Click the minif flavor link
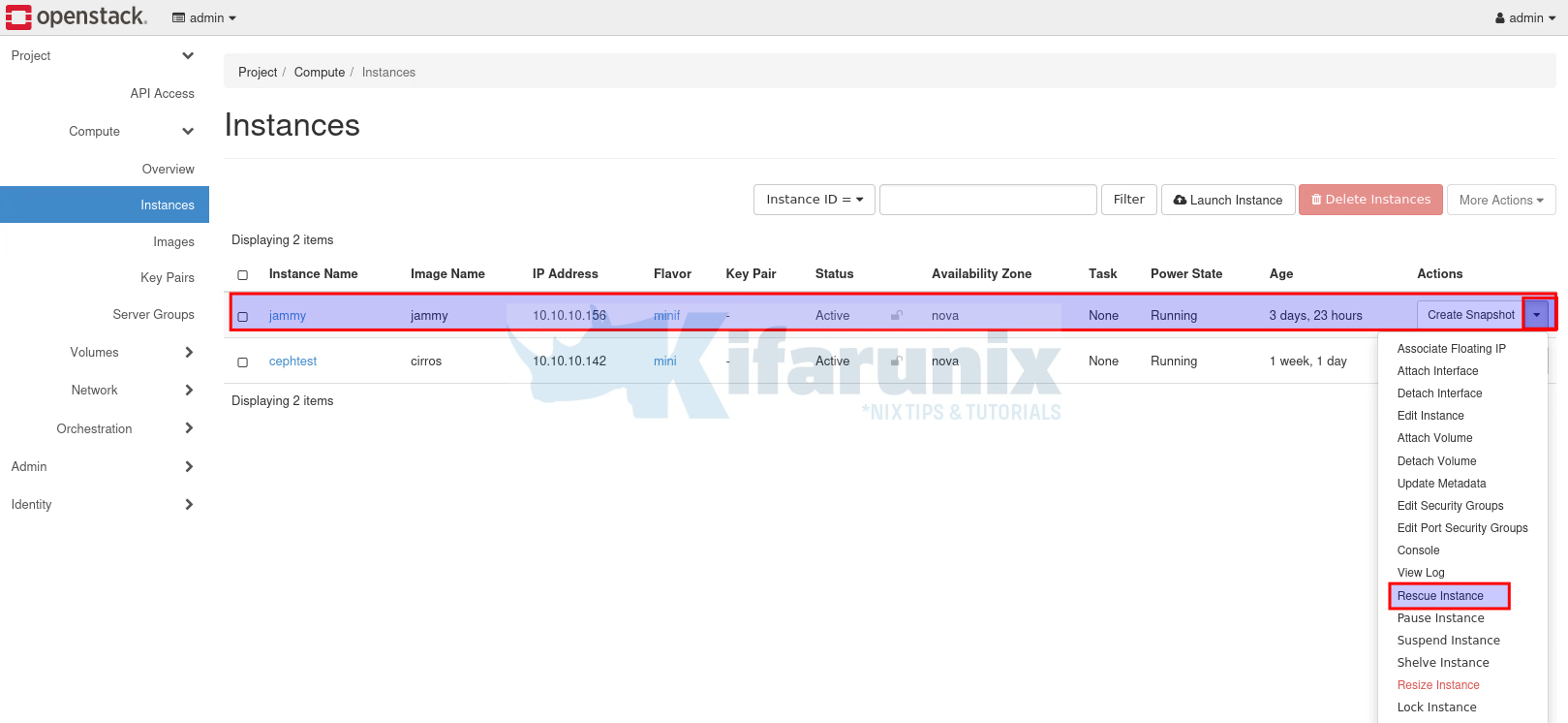The image size is (1568, 723). pos(666,316)
